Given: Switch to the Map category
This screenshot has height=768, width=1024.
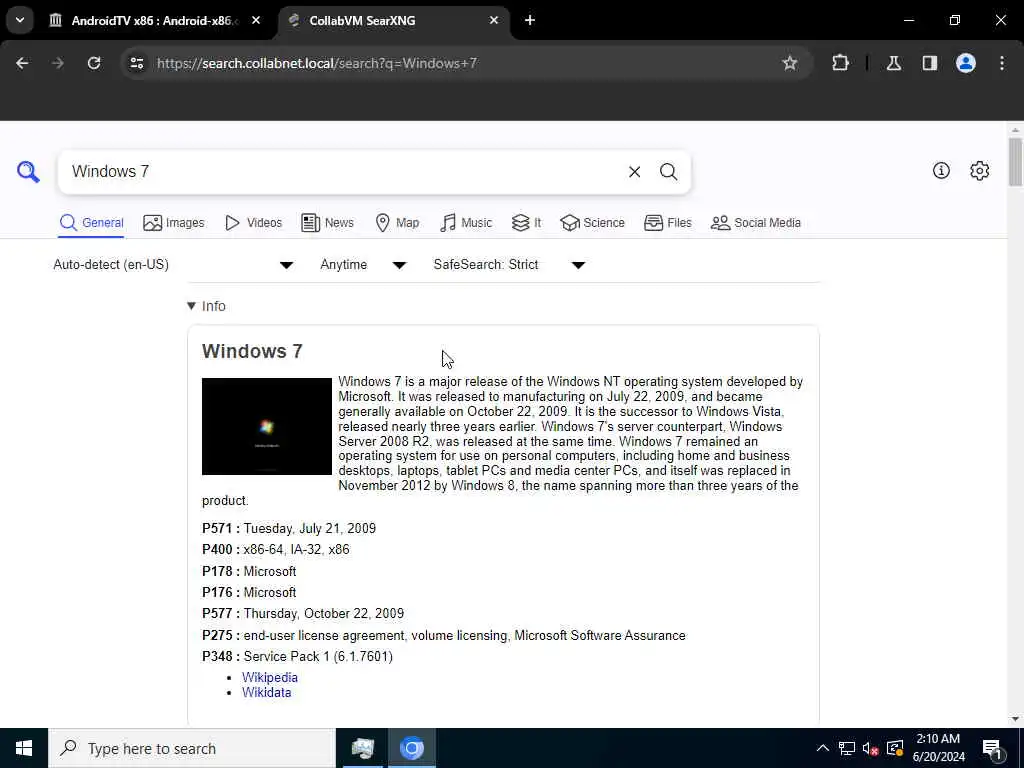Looking at the screenshot, I should (x=397, y=223).
